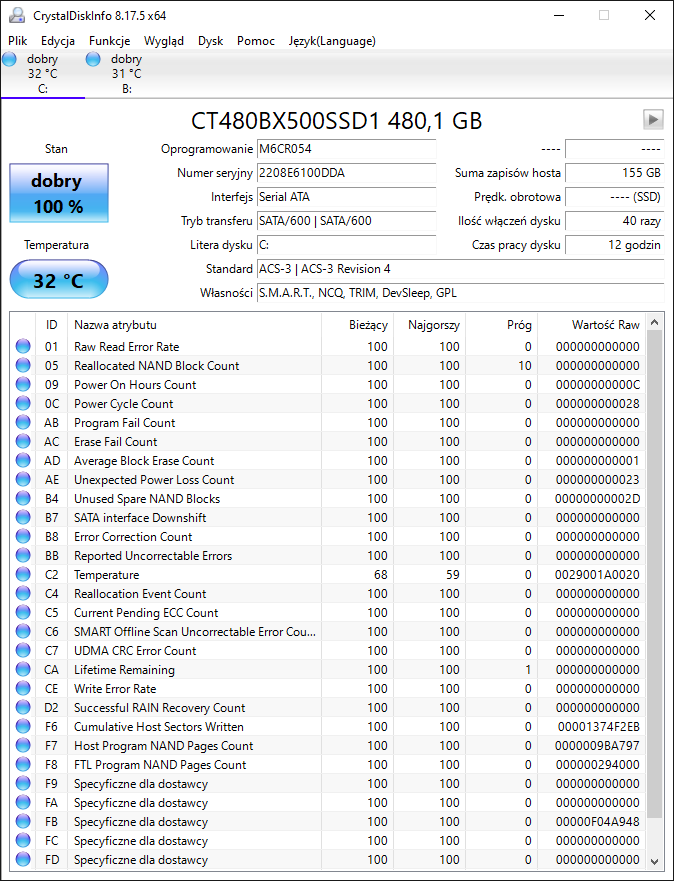Viewport: 674px width, 881px height.
Task: Click raw value 00000F04A948 in FB row
Action: click(x=598, y=821)
